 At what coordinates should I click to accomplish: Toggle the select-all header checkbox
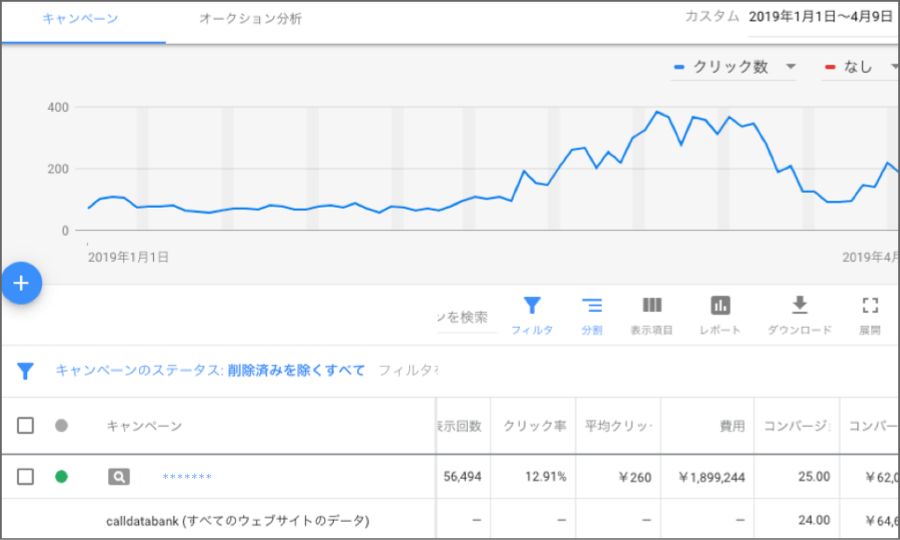[x=26, y=426]
